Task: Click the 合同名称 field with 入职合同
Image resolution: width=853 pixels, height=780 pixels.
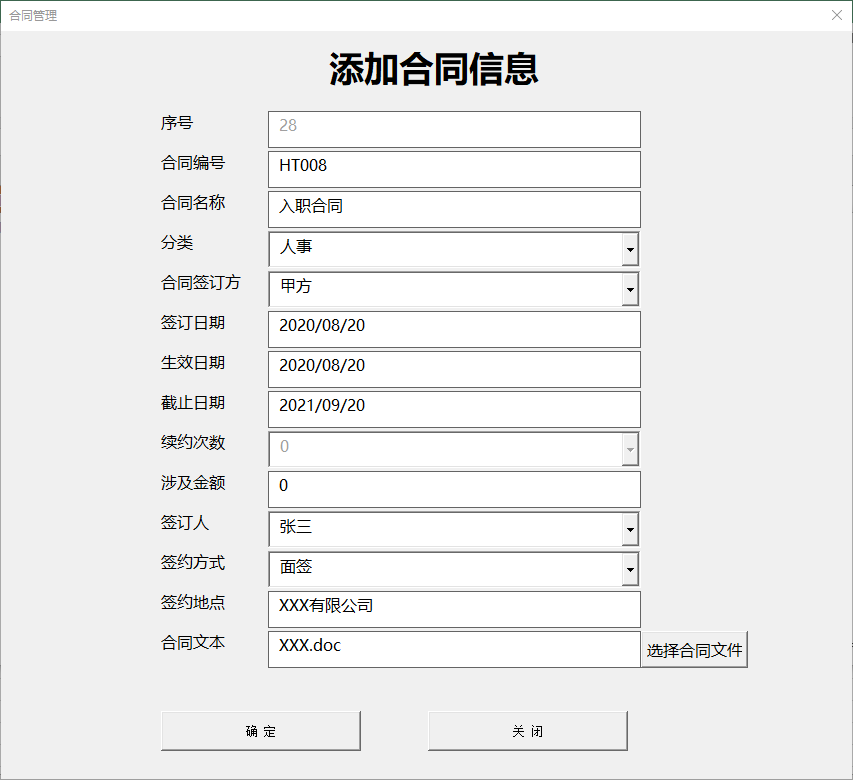Action: coord(454,209)
